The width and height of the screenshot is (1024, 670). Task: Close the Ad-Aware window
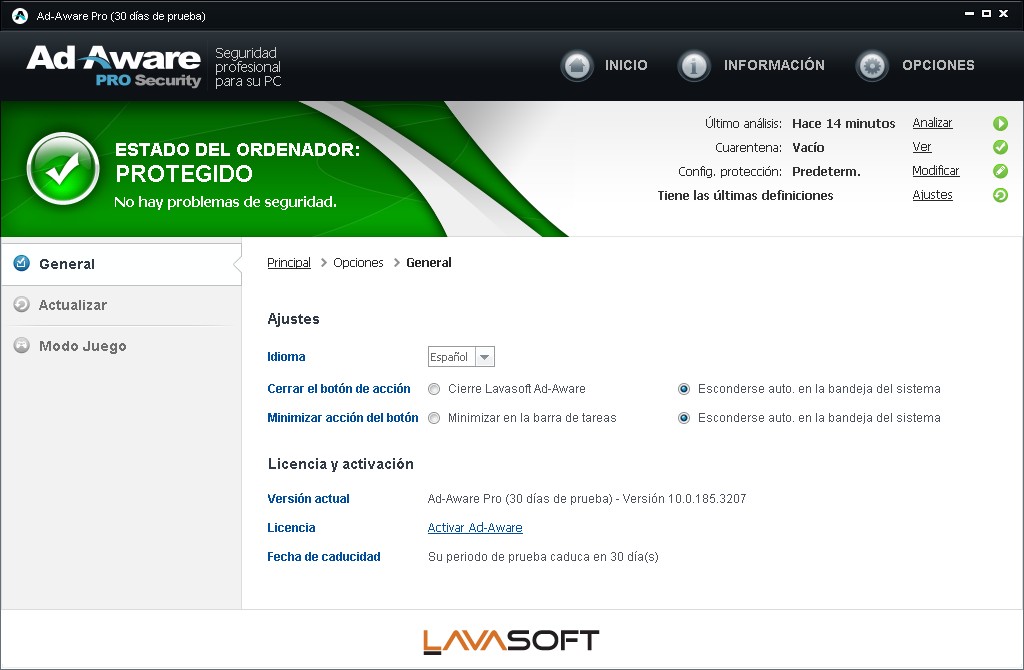(1004, 14)
